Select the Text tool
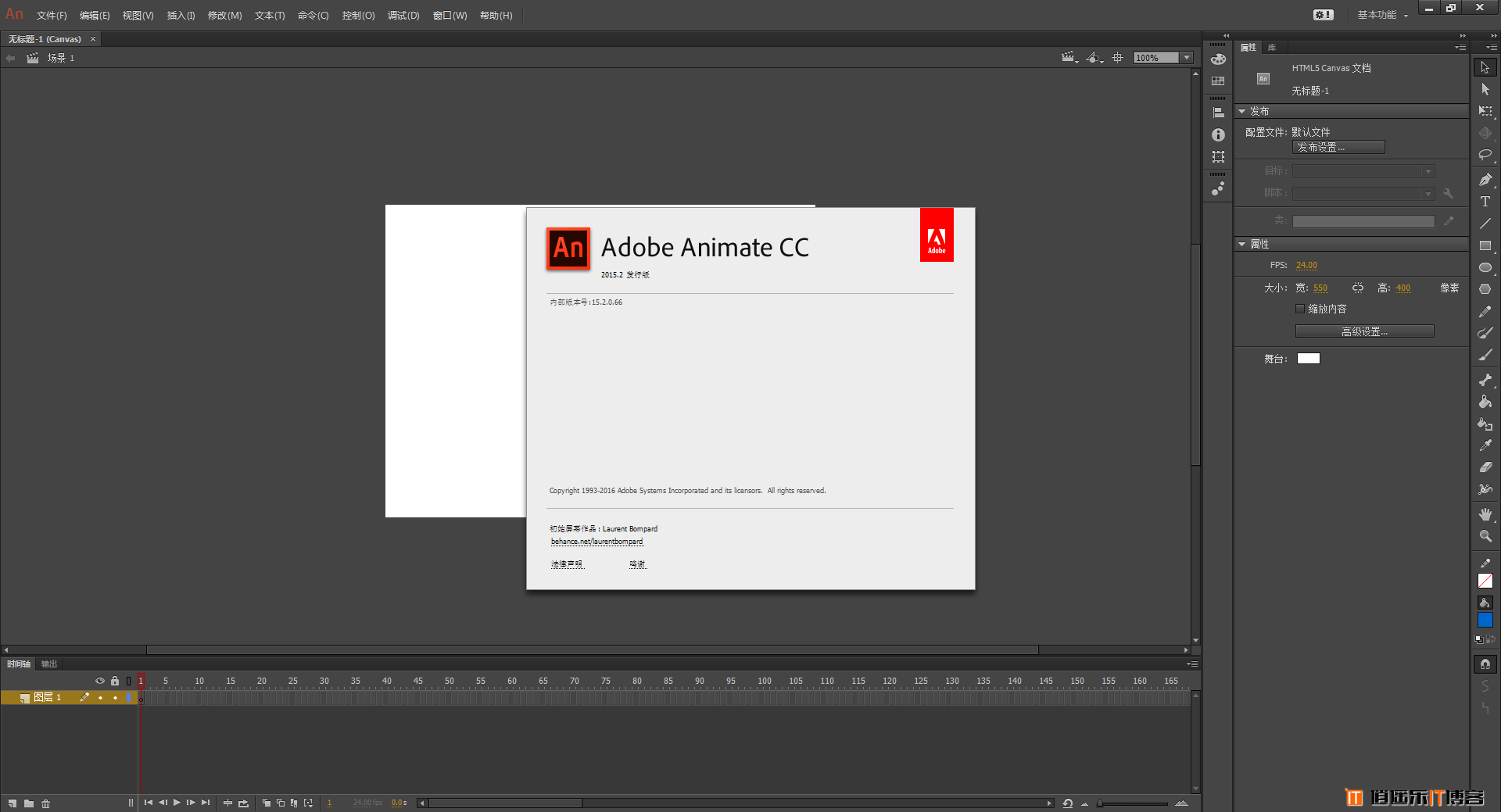Screen dimensions: 1501x812 point(1485,201)
